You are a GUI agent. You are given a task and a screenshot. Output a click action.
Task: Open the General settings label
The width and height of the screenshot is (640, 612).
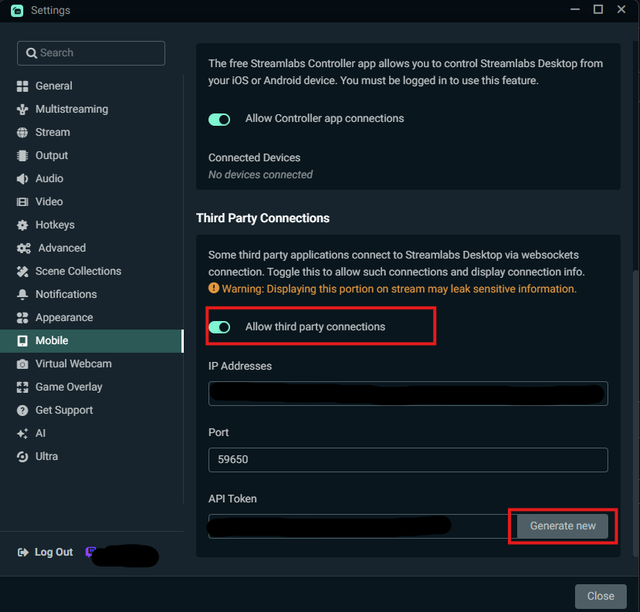[x=54, y=86]
